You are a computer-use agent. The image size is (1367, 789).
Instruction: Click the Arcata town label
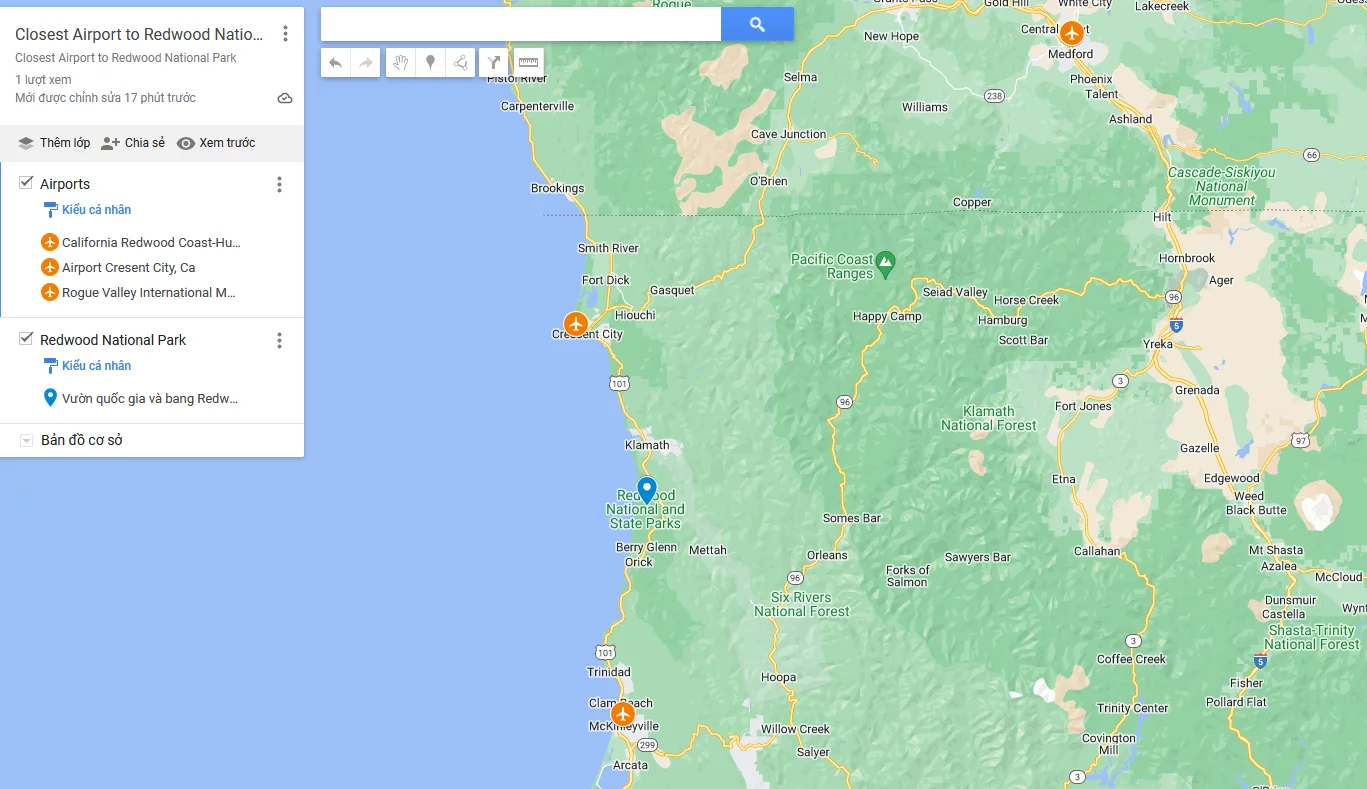(x=630, y=766)
